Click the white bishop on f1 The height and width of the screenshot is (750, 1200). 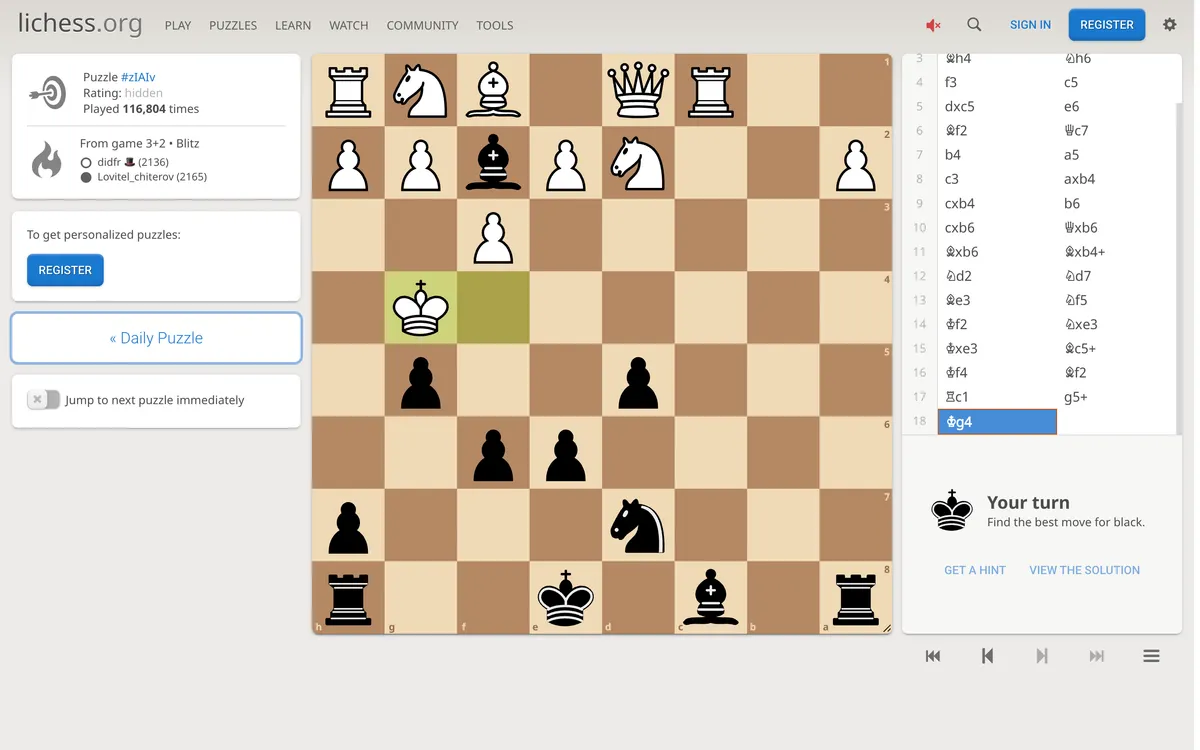[x=493, y=90]
